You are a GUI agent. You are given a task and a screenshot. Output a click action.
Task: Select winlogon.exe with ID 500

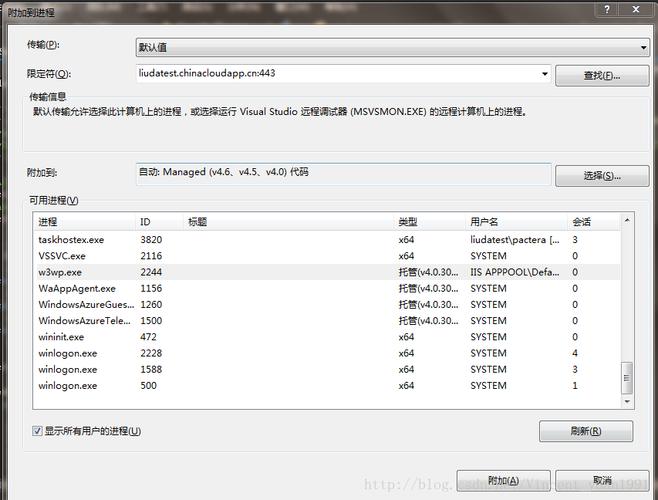(x=326, y=386)
